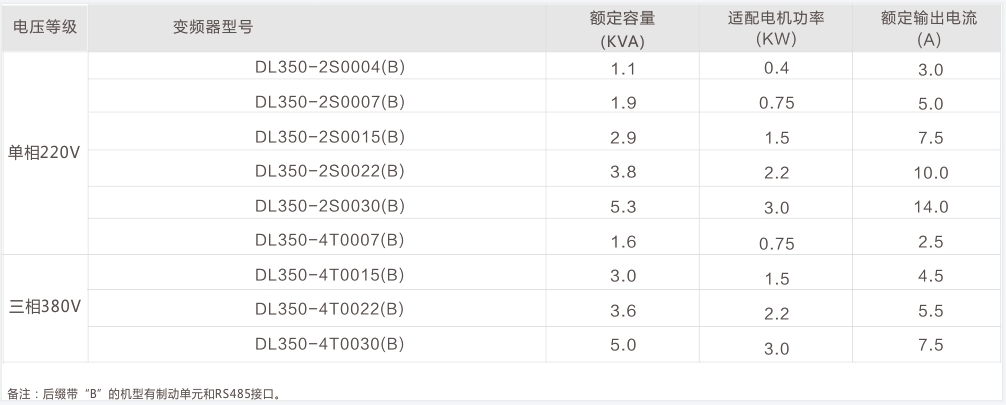Select the DL350-2S0015(B) row entry
1006x405 pixels.
(x=329, y=136)
